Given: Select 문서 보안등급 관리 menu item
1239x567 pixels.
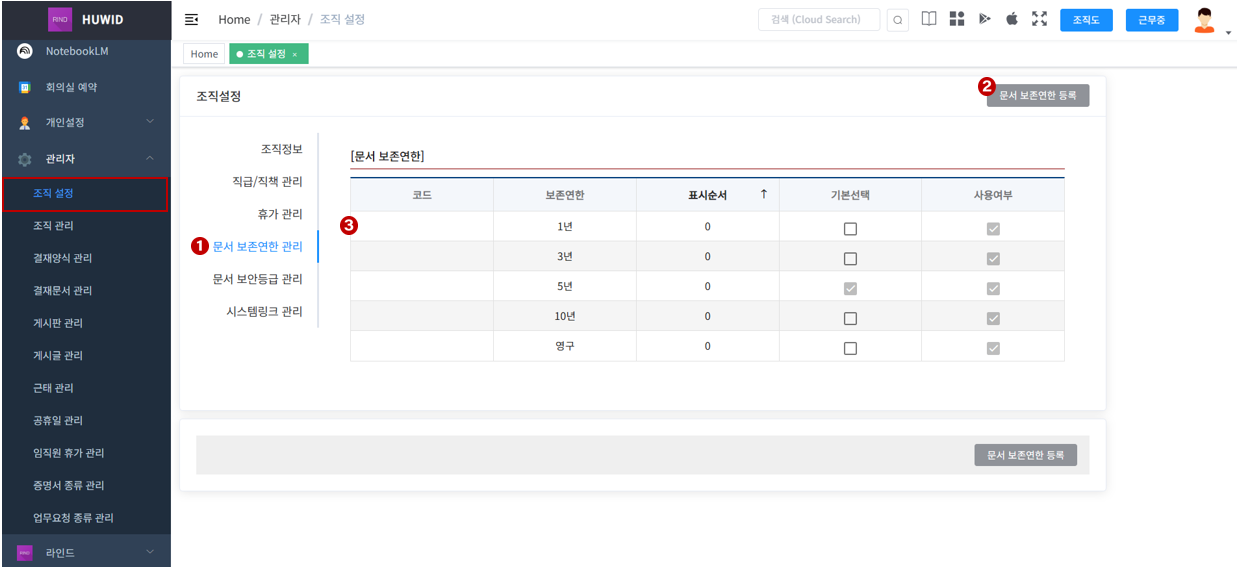Looking at the screenshot, I should click(x=257, y=279).
